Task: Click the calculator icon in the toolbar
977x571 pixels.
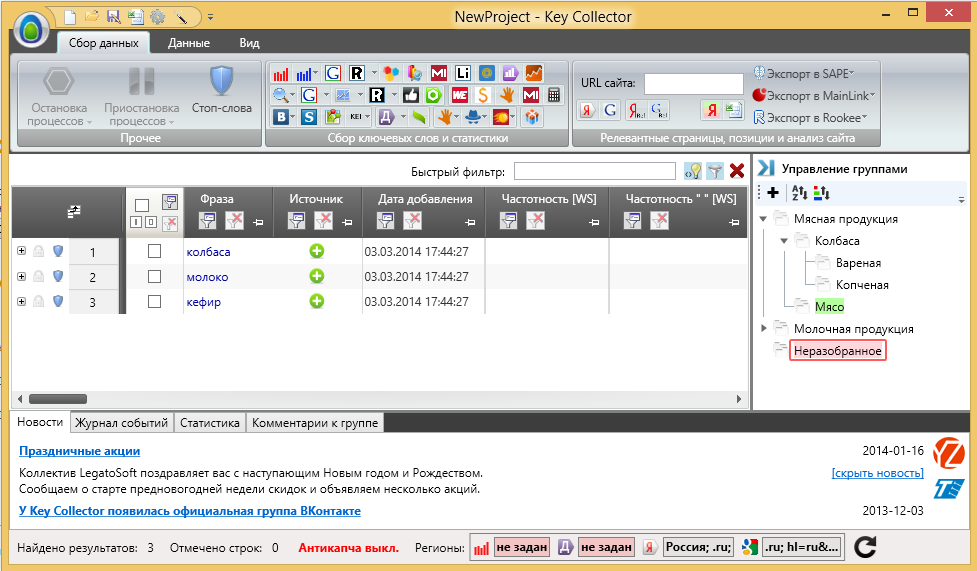Action: (556, 95)
